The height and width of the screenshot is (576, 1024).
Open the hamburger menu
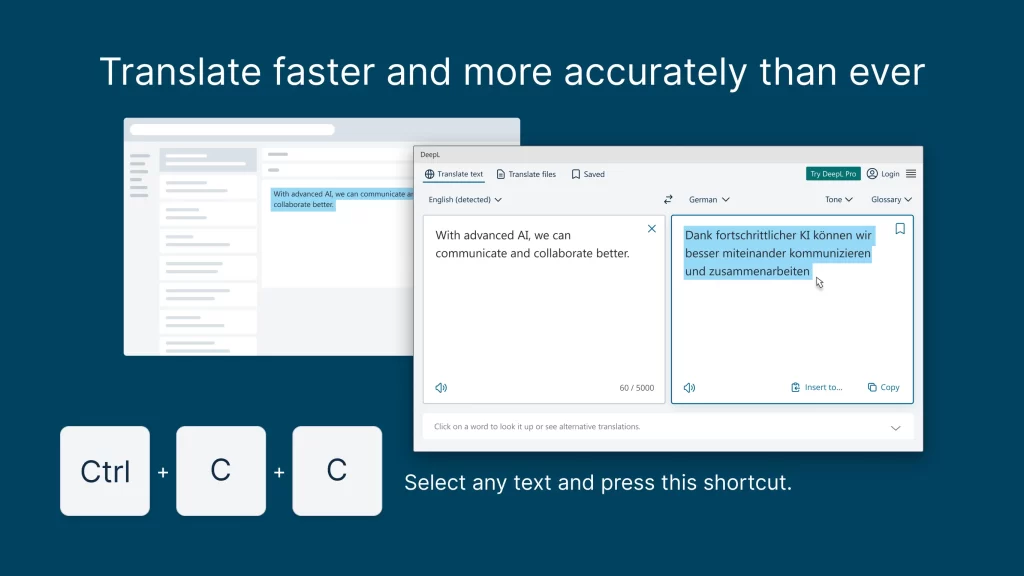pos(911,174)
